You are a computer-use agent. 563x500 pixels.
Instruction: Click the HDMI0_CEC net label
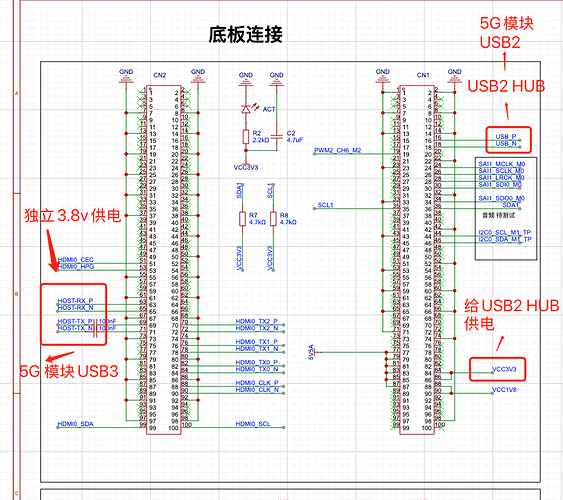(x=76, y=260)
